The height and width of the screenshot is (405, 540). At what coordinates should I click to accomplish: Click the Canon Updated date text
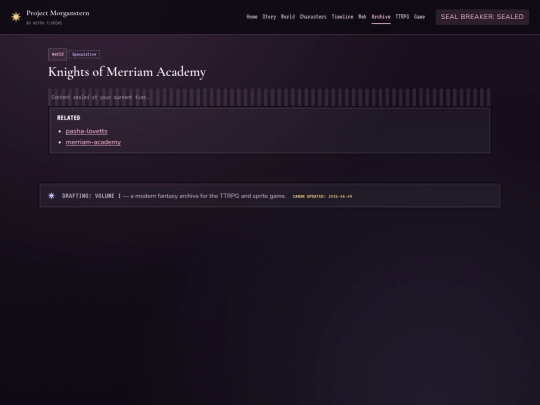point(322,196)
